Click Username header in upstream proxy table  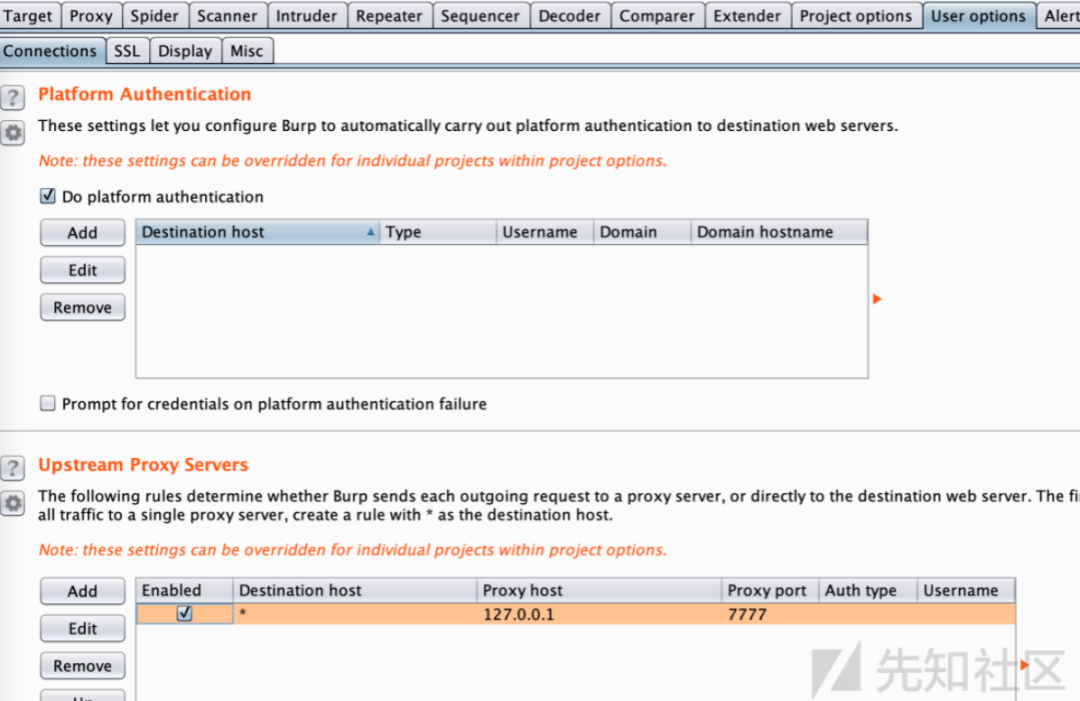coord(966,590)
